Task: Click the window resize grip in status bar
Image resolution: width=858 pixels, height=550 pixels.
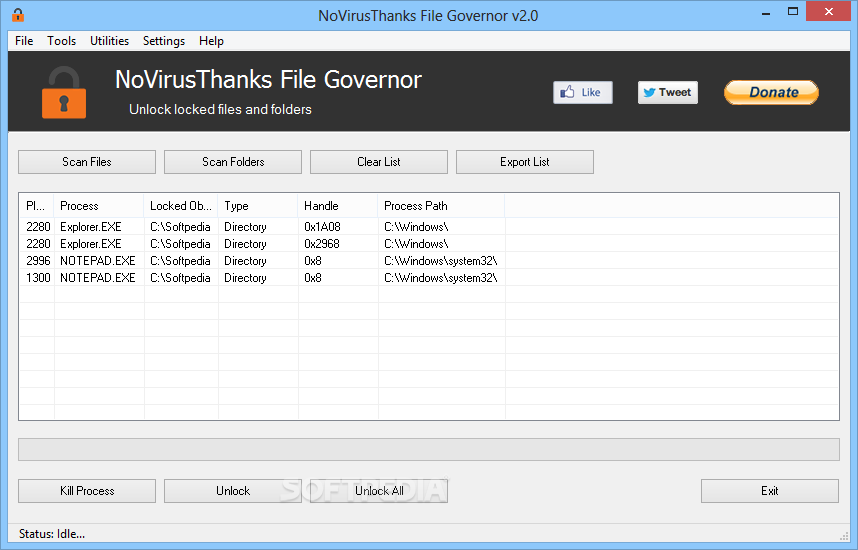Action: pos(844,536)
